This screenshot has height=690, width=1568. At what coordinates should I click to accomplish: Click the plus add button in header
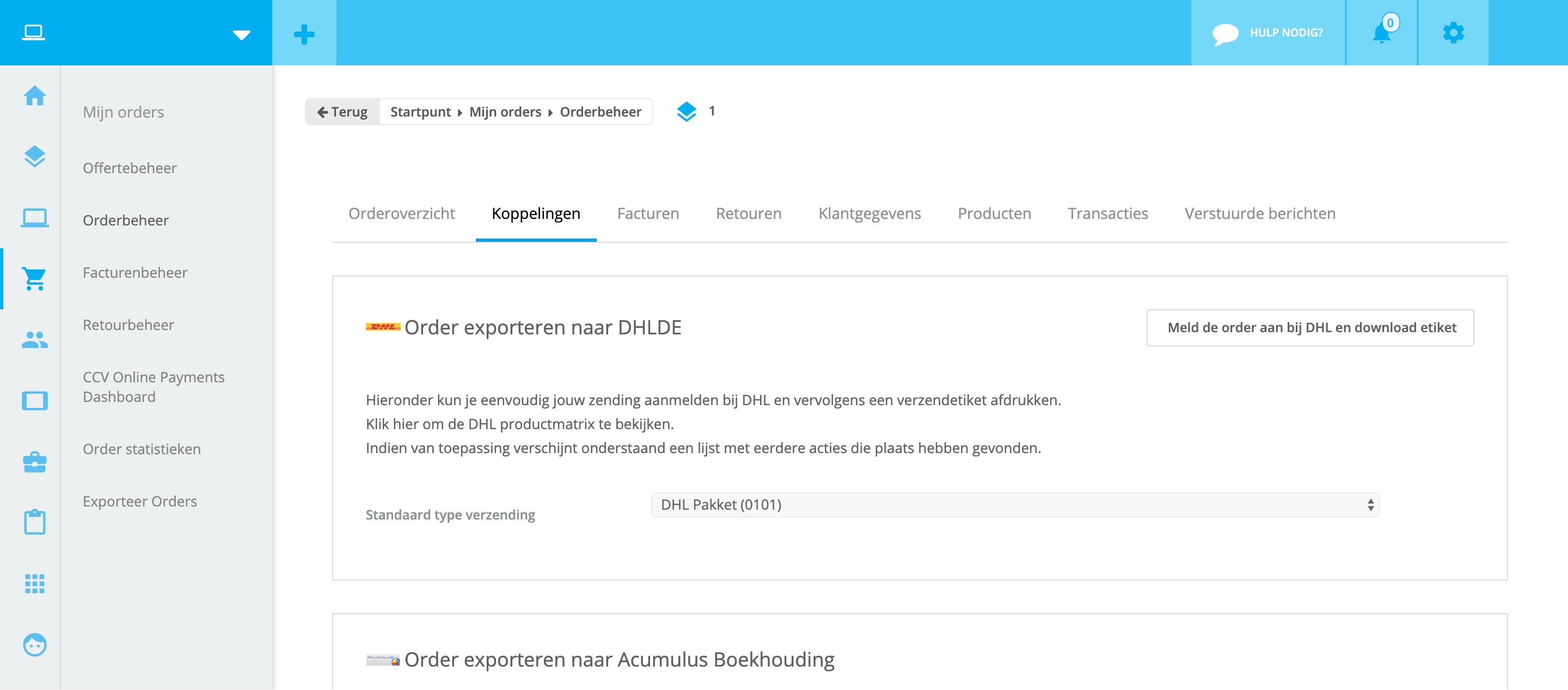point(304,34)
